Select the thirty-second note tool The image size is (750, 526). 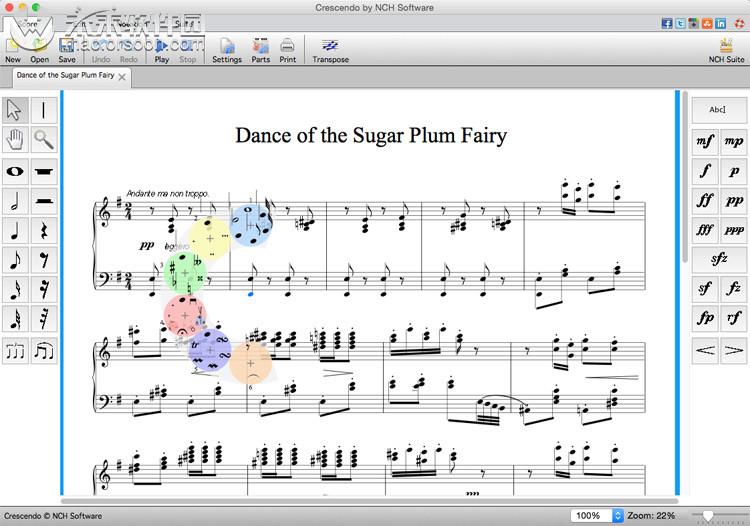[x=15, y=319]
